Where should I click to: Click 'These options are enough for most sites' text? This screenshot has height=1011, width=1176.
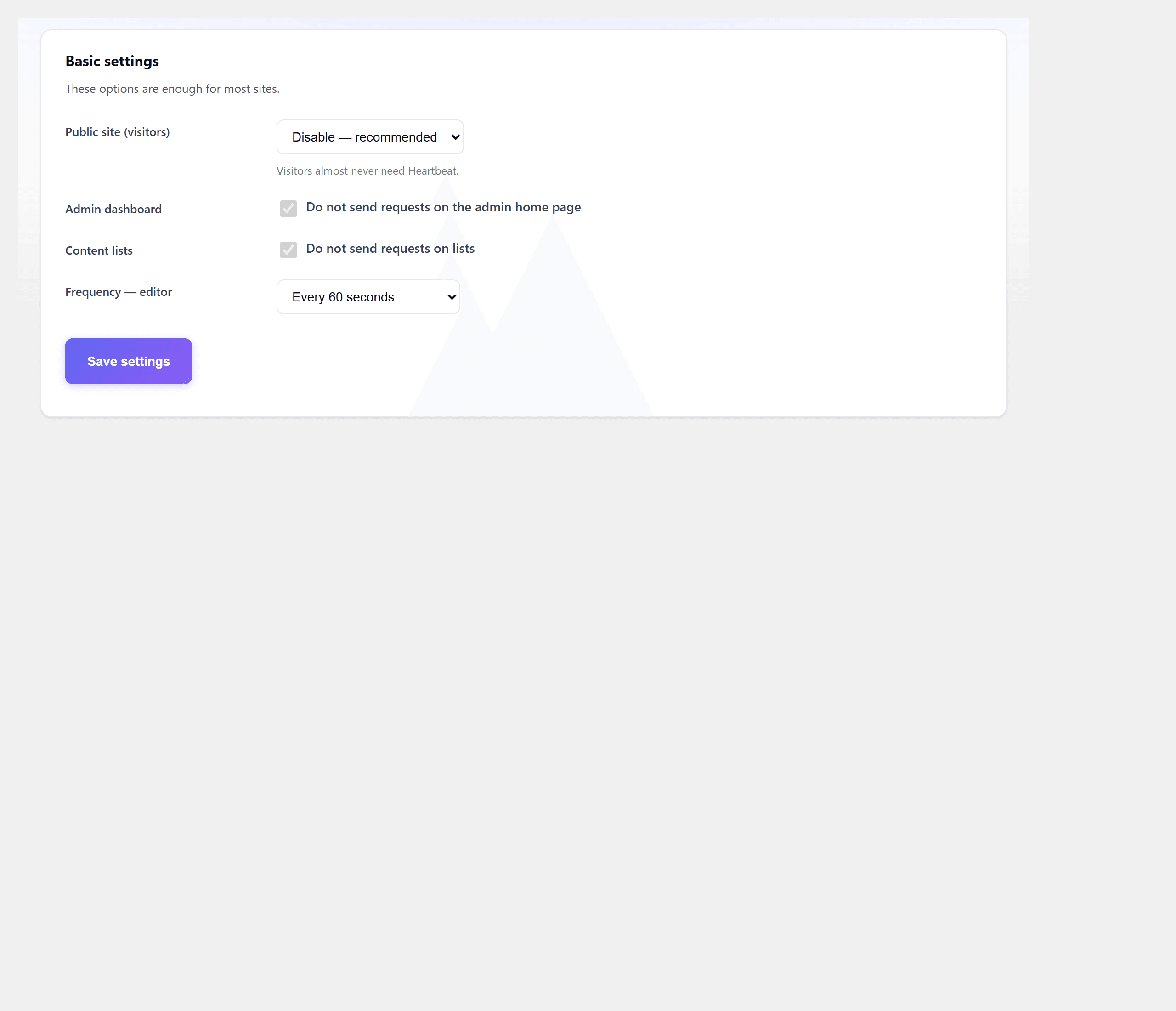pos(172,89)
